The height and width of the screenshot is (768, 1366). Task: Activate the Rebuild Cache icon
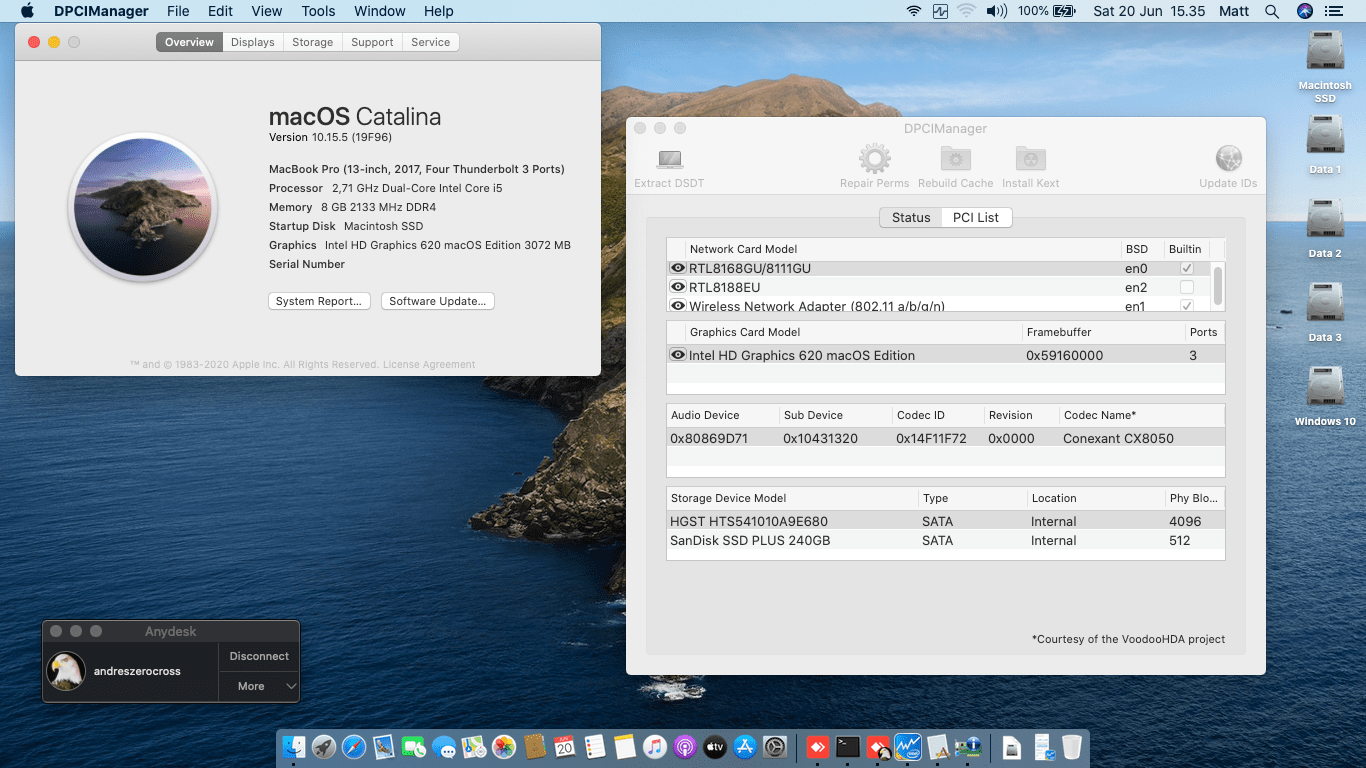click(954, 157)
